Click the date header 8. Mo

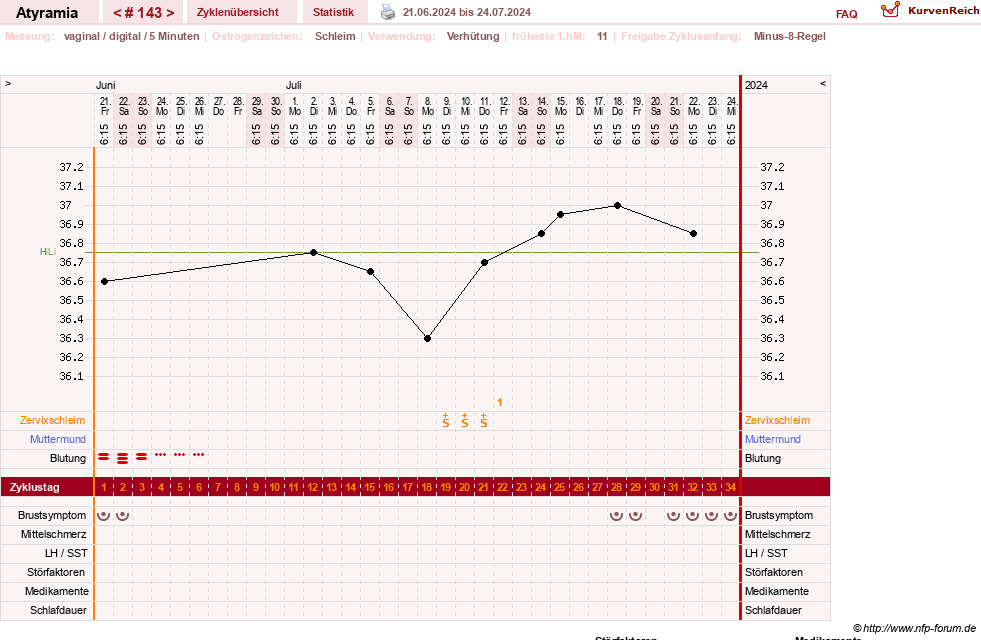[x=427, y=106]
